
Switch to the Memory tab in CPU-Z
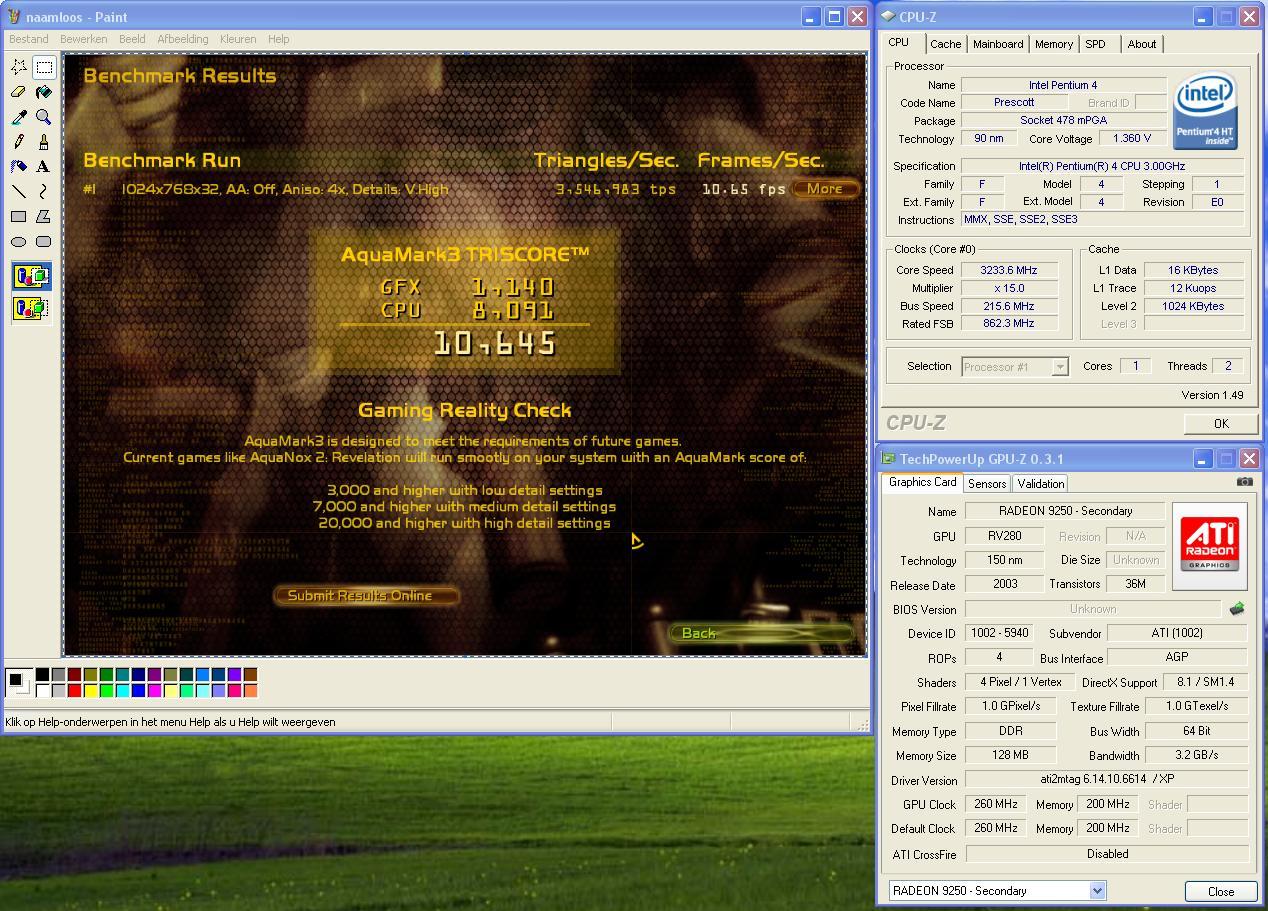point(1054,44)
